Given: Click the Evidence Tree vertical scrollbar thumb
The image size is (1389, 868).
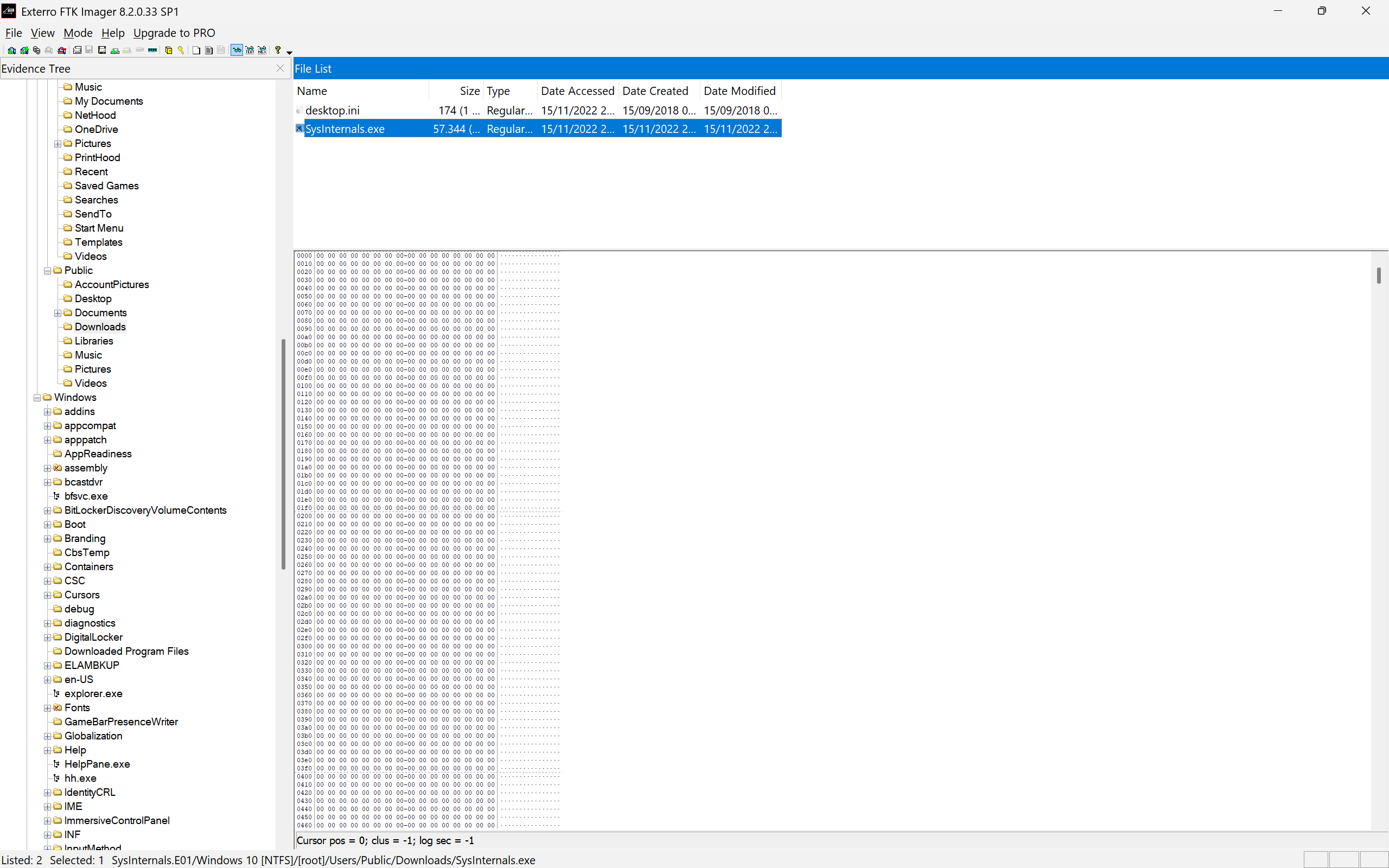Looking at the screenshot, I should [283, 454].
